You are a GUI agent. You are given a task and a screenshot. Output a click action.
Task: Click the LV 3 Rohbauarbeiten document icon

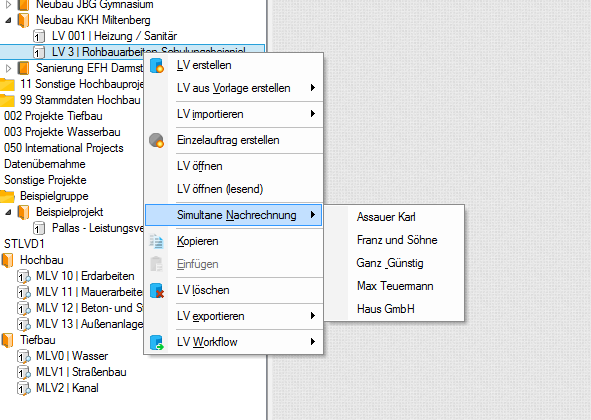39,52
